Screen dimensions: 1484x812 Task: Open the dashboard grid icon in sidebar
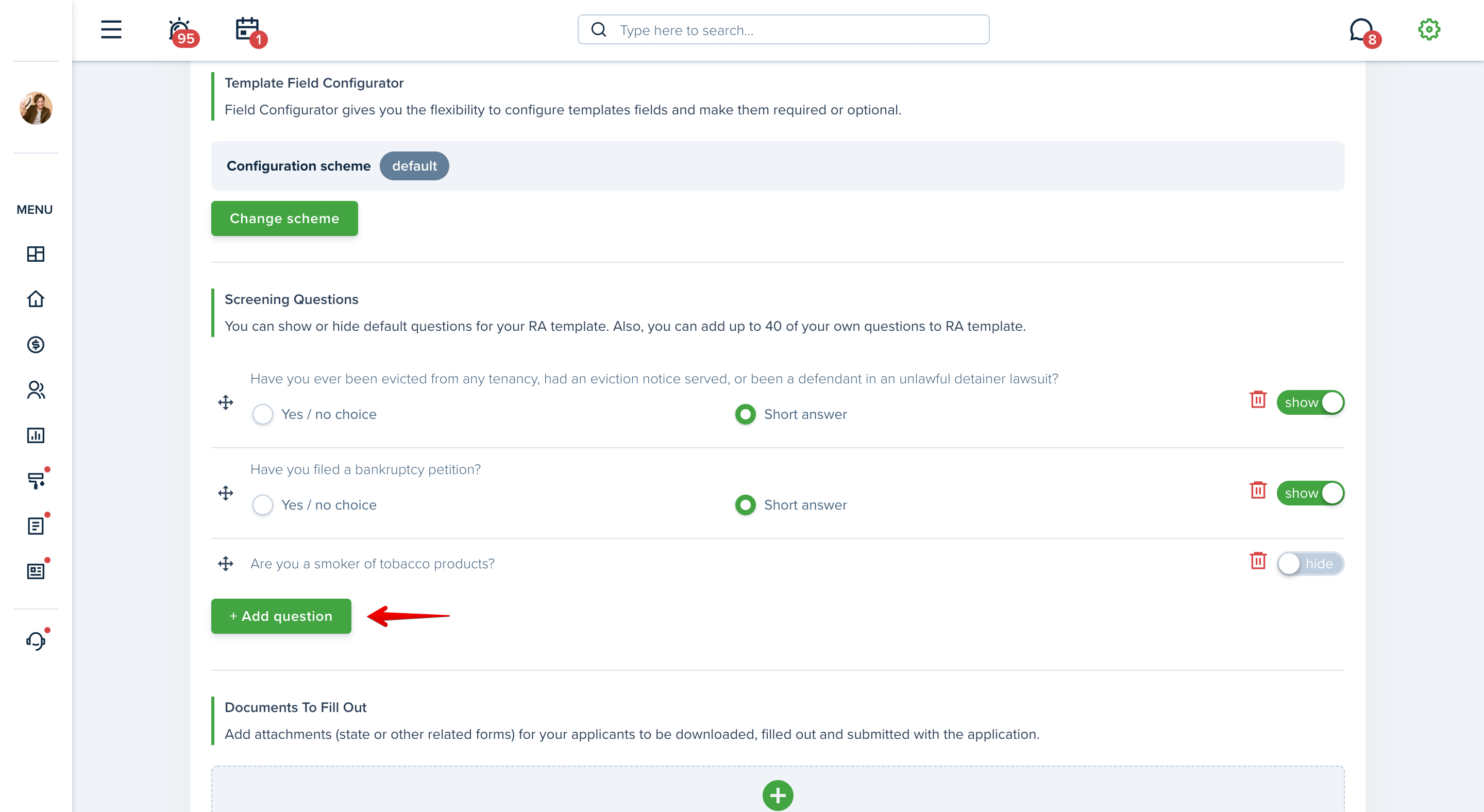[x=36, y=254]
